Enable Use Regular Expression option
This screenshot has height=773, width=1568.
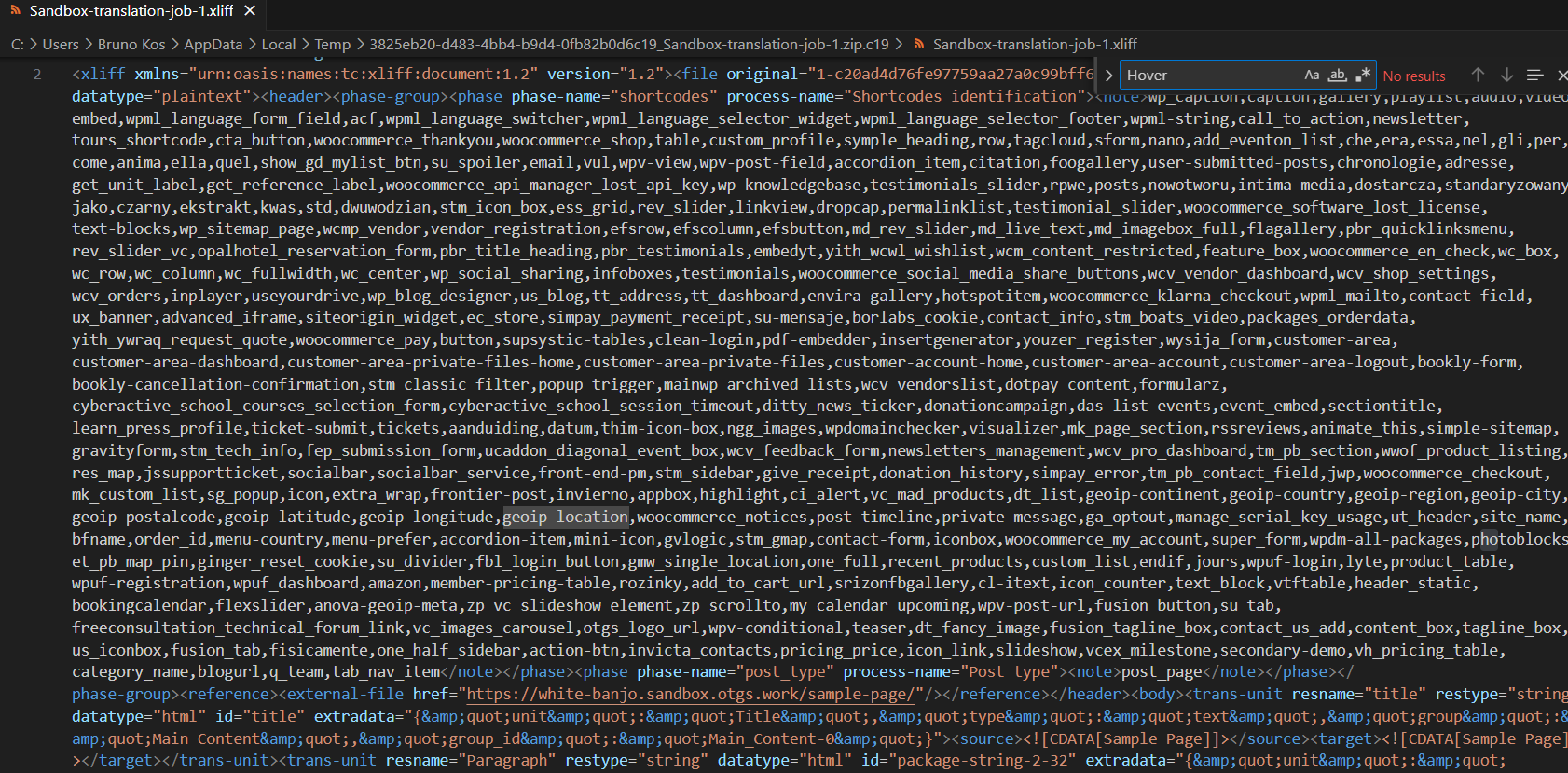[1363, 75]
